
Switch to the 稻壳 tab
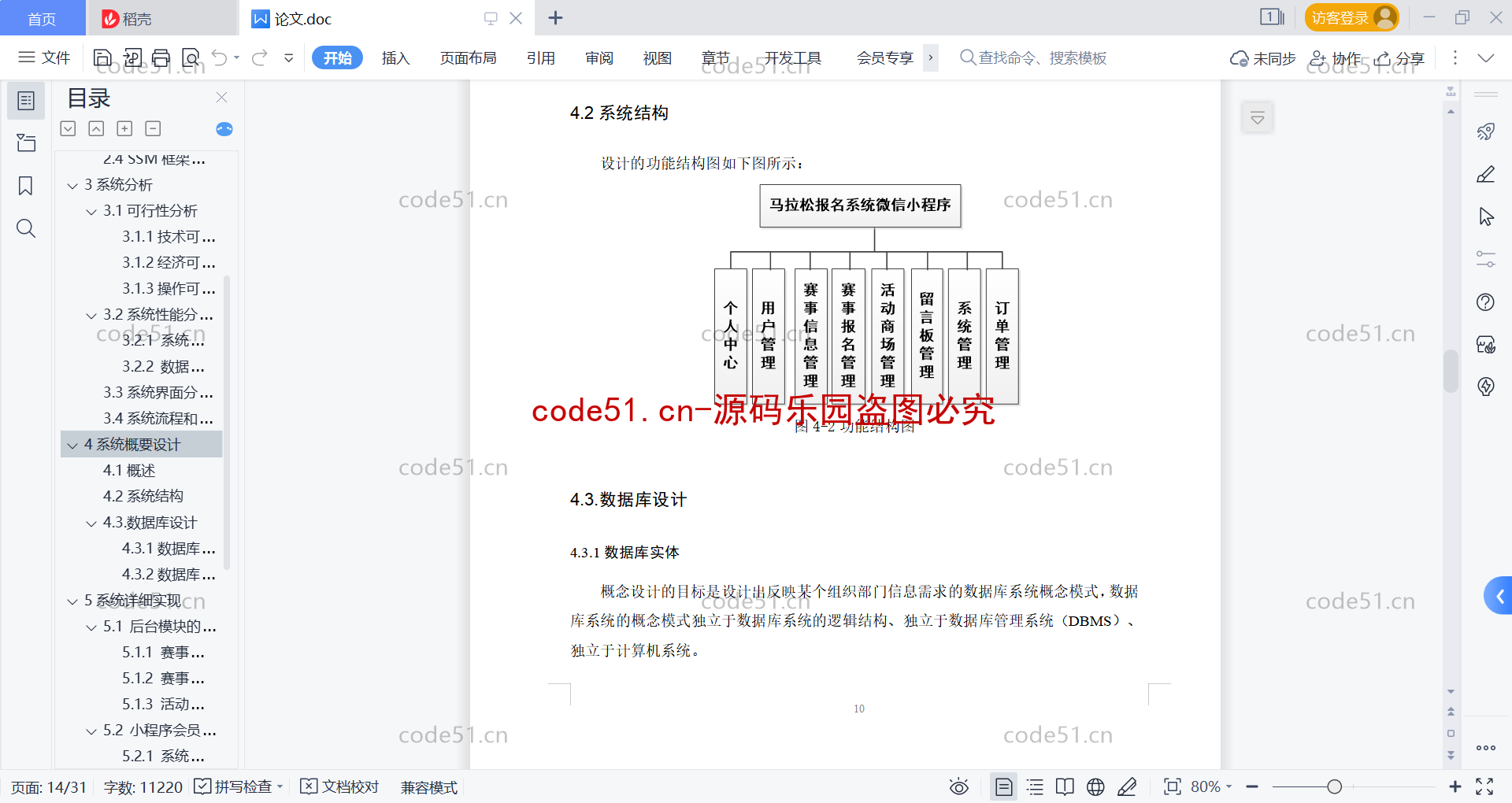(161, 18)
